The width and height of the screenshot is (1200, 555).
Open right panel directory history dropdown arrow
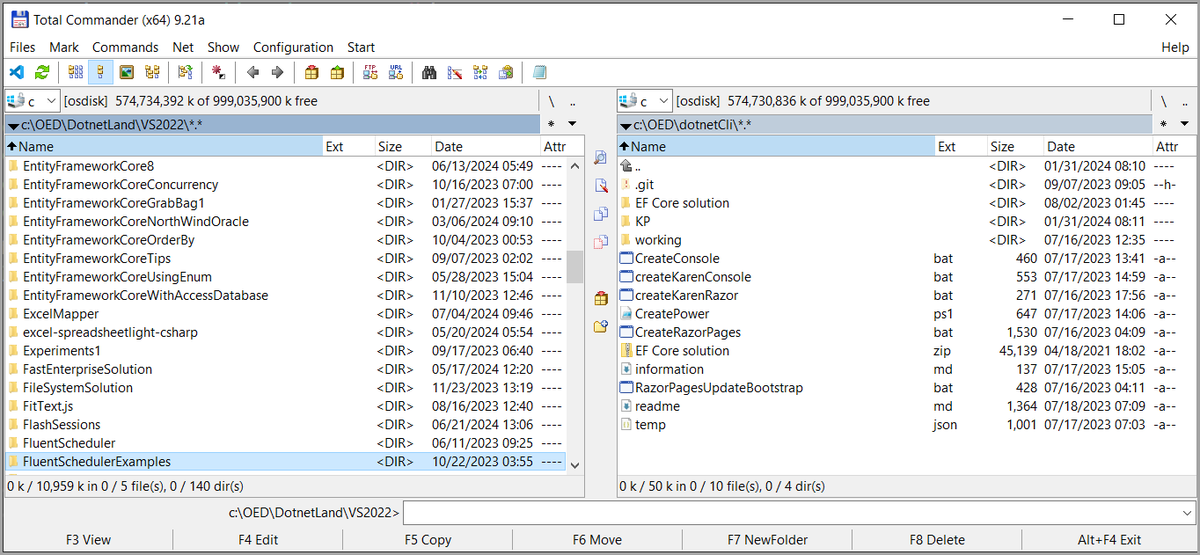click(x=1184, y=124)
